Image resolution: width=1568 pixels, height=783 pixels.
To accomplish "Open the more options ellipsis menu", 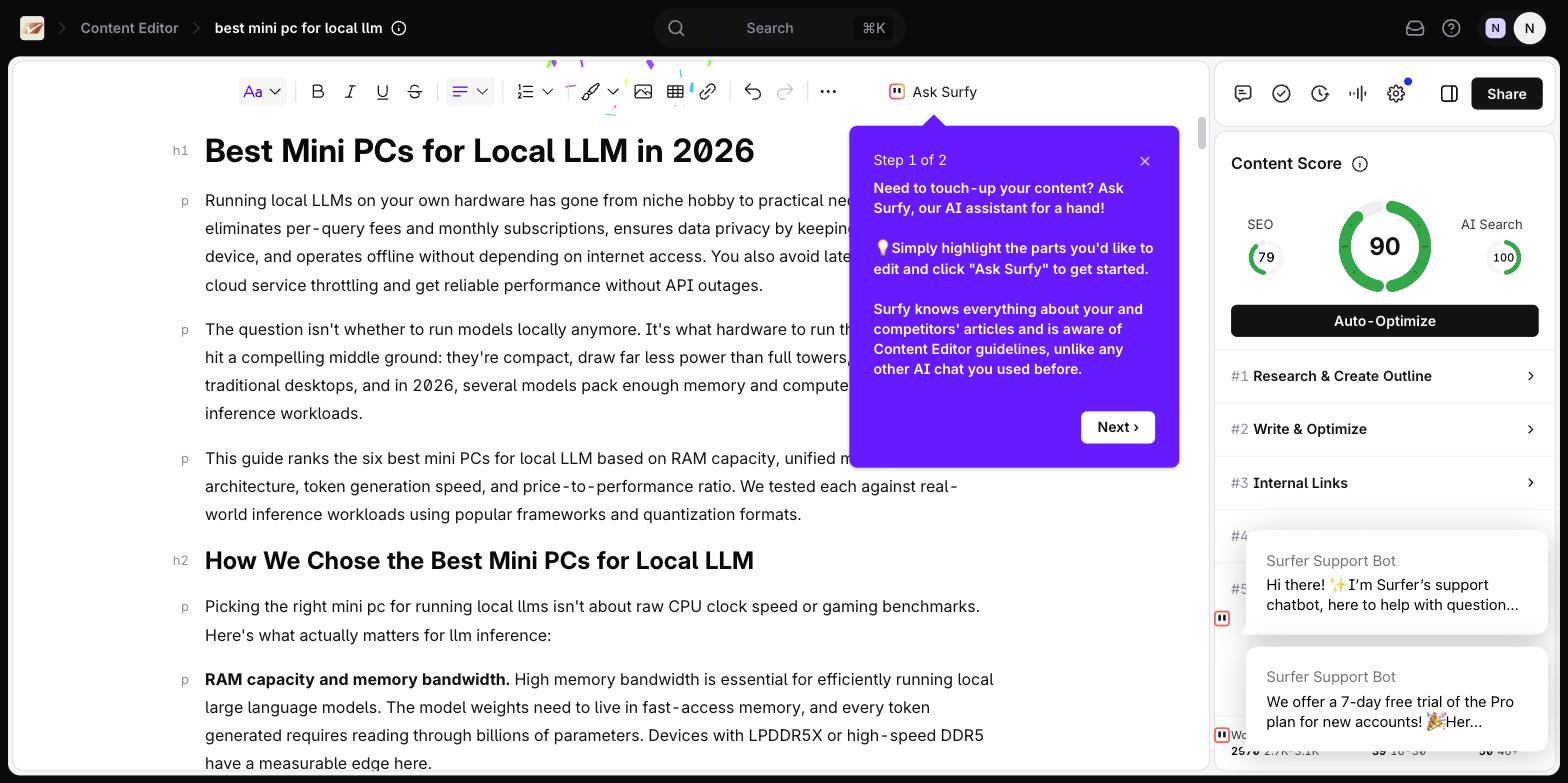I will click(828, 91).
